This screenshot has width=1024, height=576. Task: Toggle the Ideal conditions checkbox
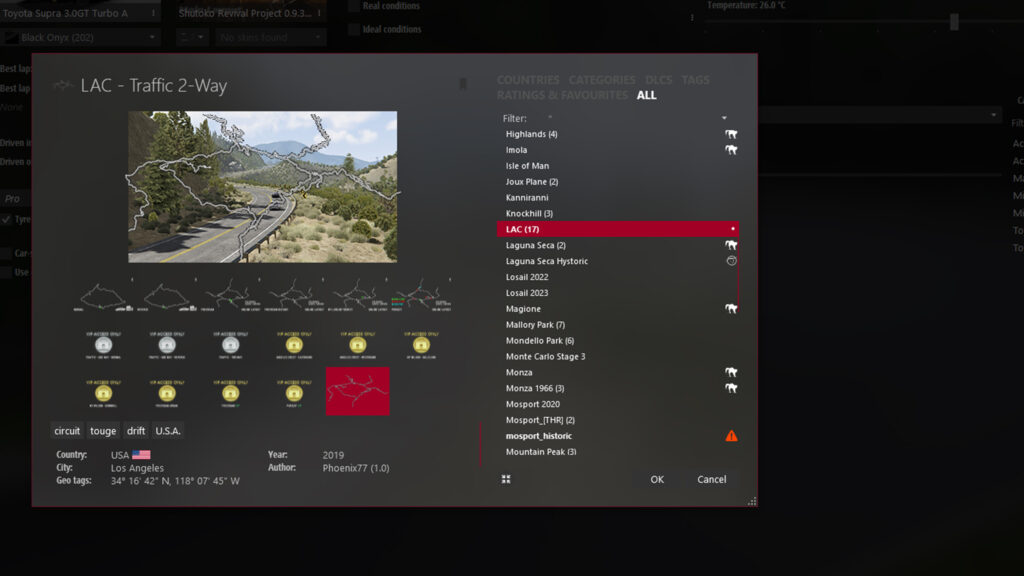tap(354, 29)
